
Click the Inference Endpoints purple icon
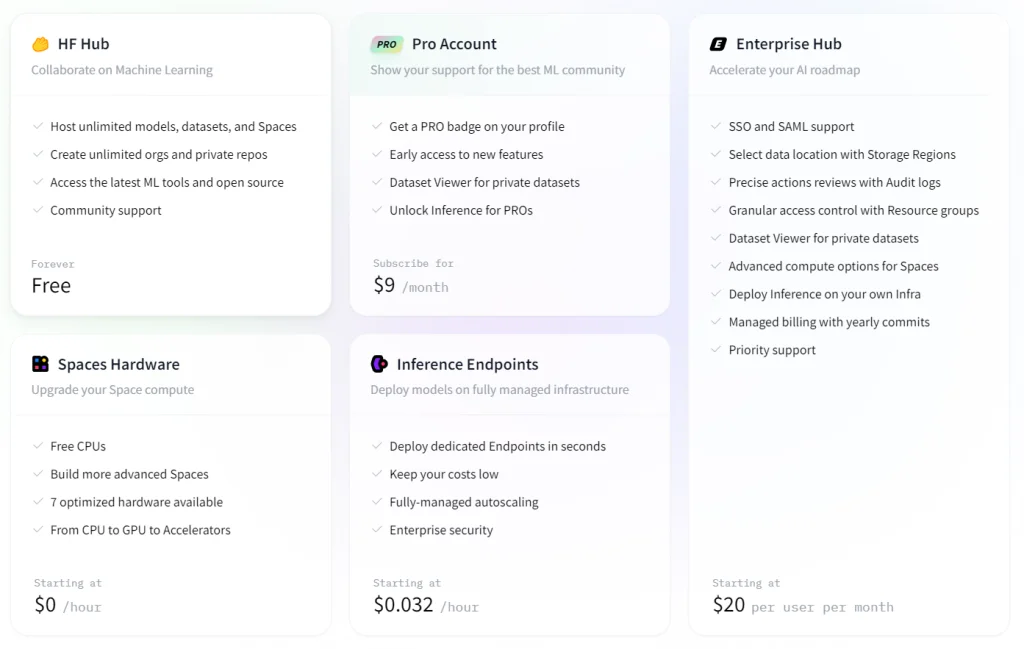379,364
